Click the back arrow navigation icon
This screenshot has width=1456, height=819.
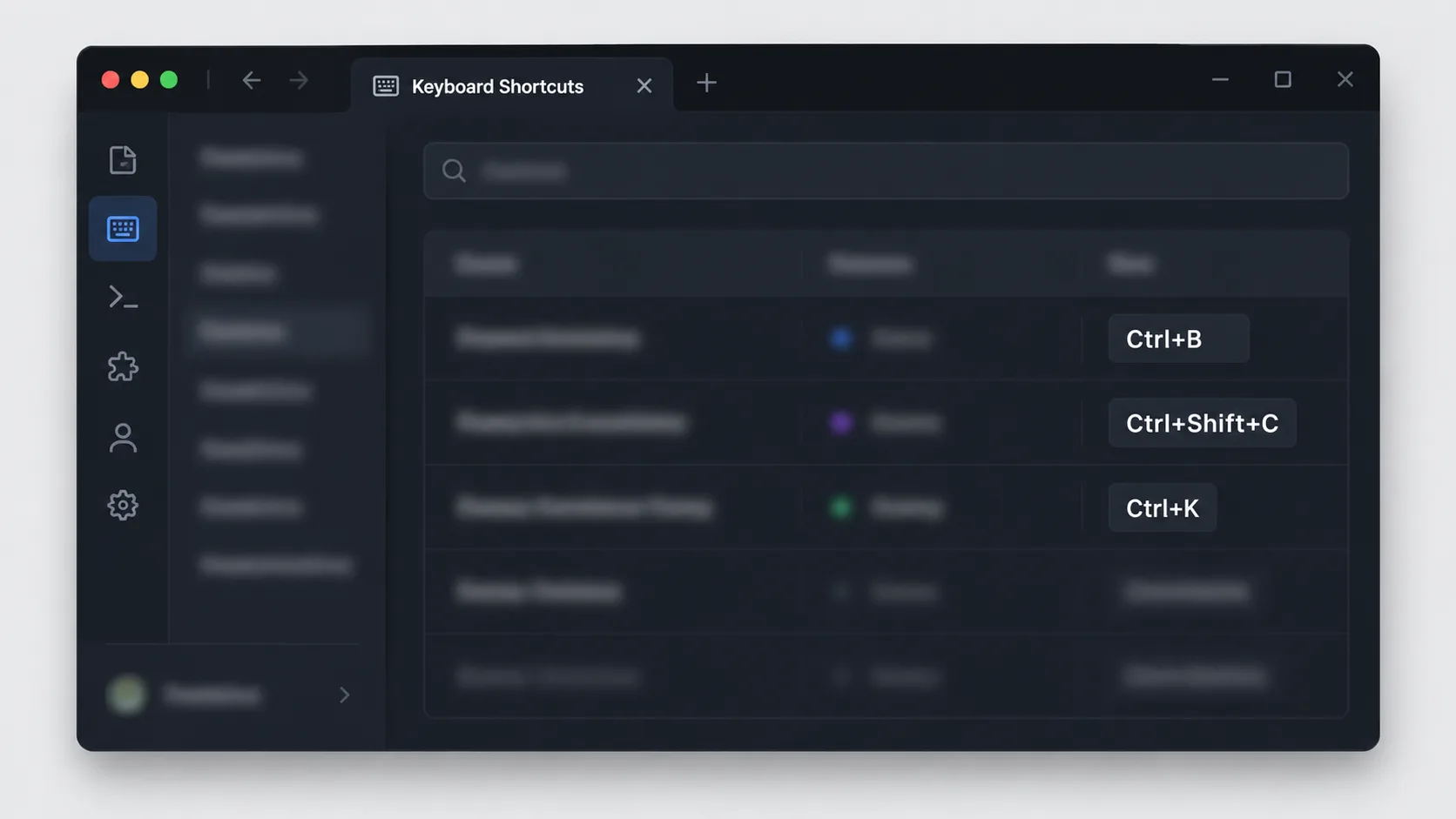pos(252,81)
